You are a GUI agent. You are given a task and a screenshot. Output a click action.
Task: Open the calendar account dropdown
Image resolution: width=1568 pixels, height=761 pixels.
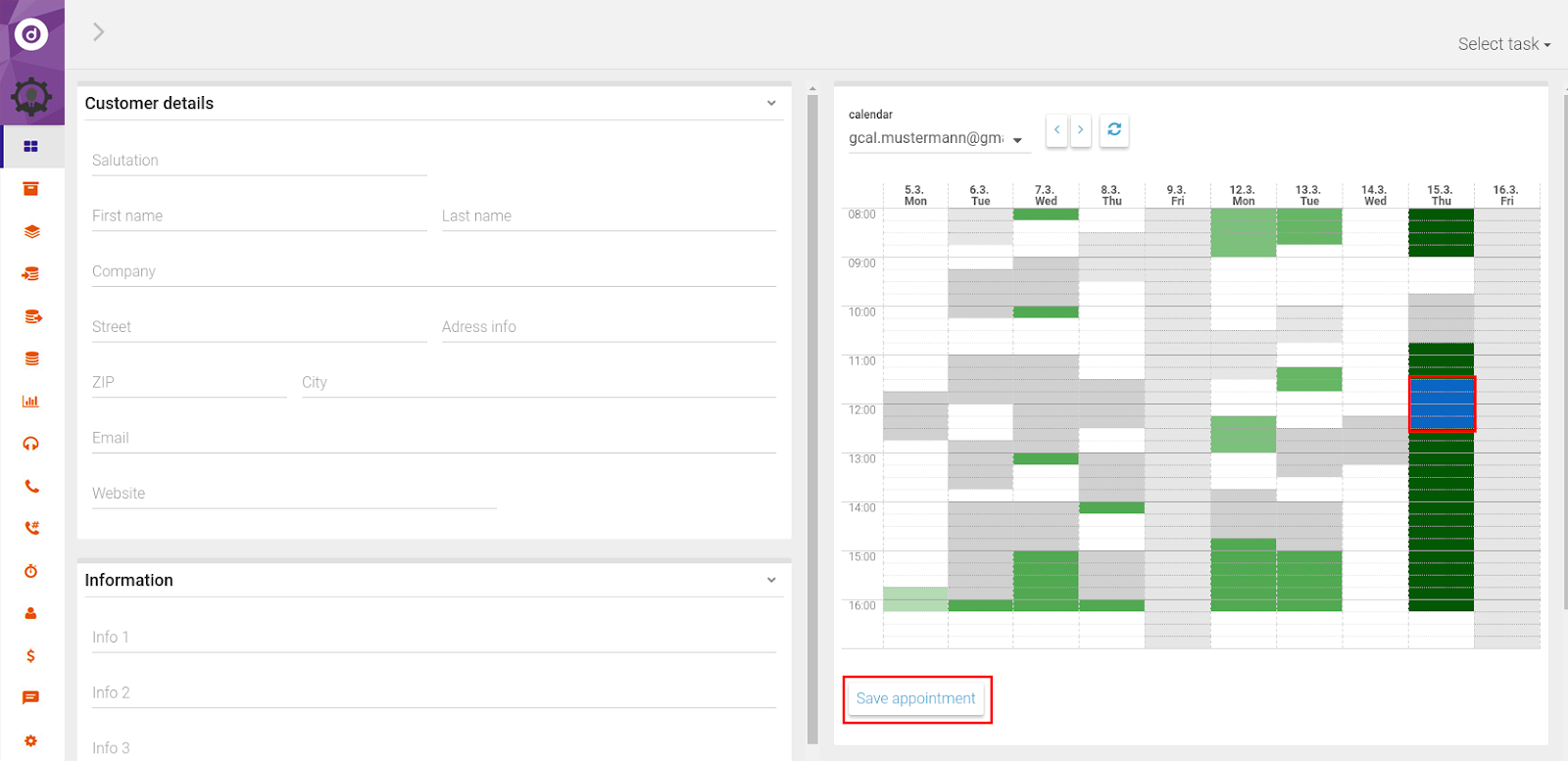pos(935,139)
